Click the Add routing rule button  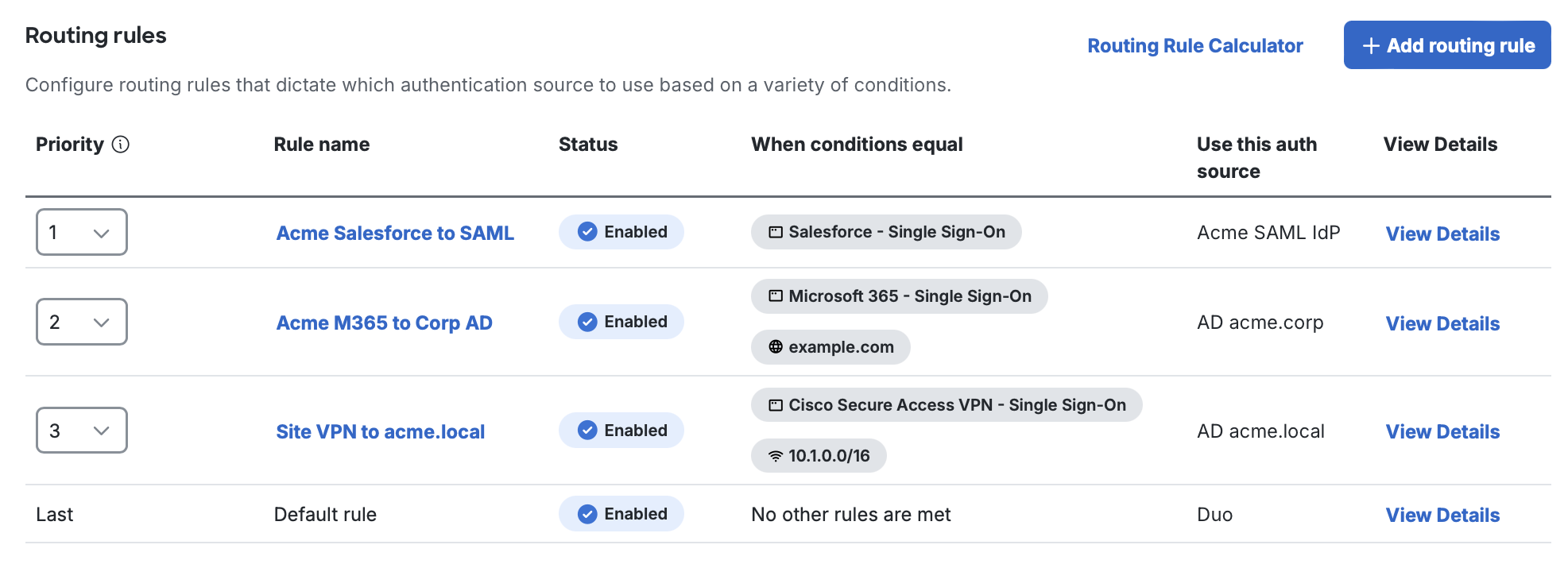tap(1446, 45)
